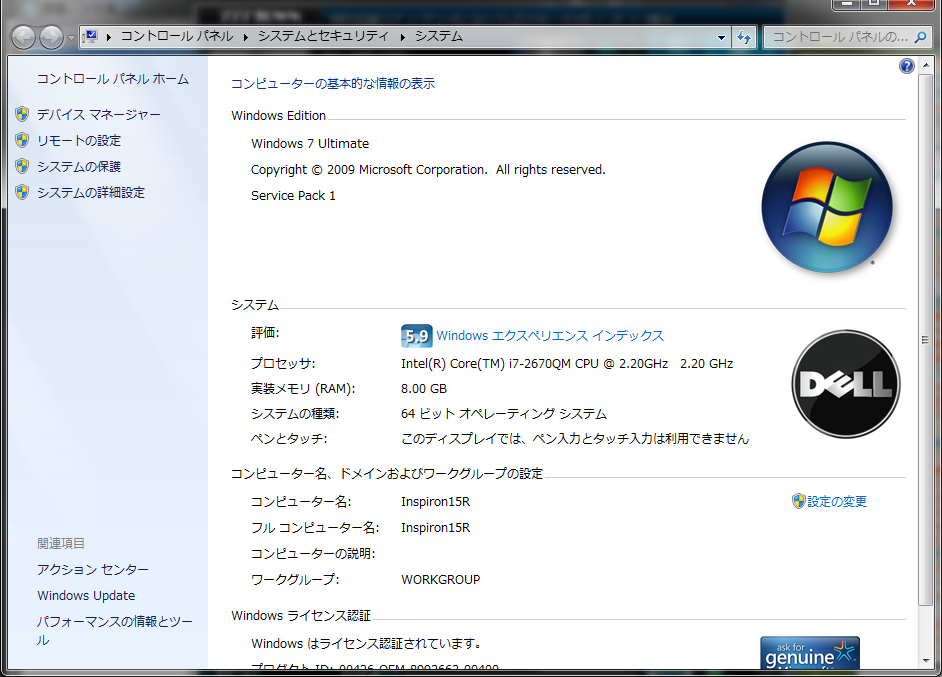Select システム in the address breadcrumb
This screenshot has height=677, width=942.
pyautogui.click(x=439, y=36)
